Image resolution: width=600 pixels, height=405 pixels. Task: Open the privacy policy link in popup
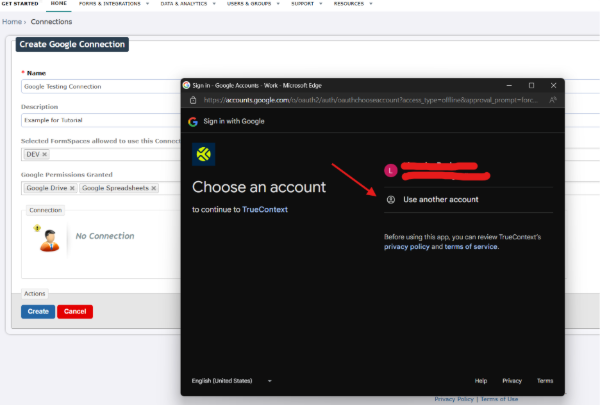coord(407,247)
